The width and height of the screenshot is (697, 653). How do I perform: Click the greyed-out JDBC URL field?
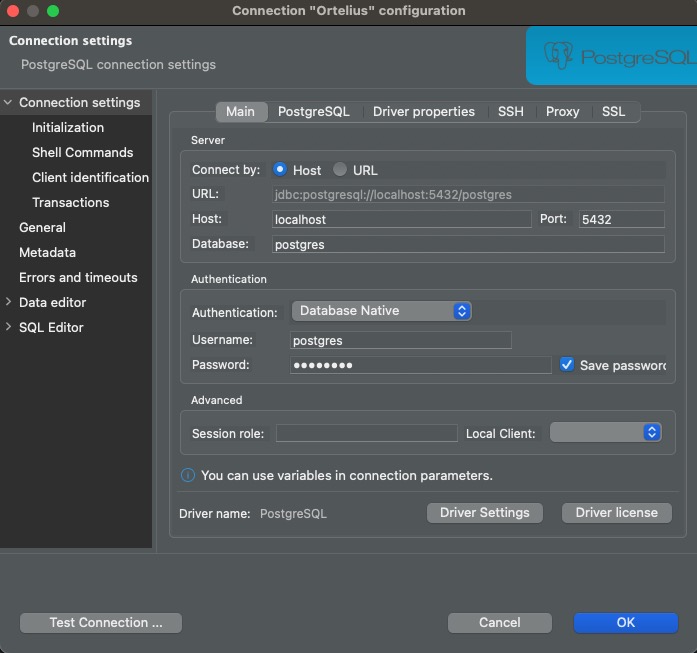468,194
